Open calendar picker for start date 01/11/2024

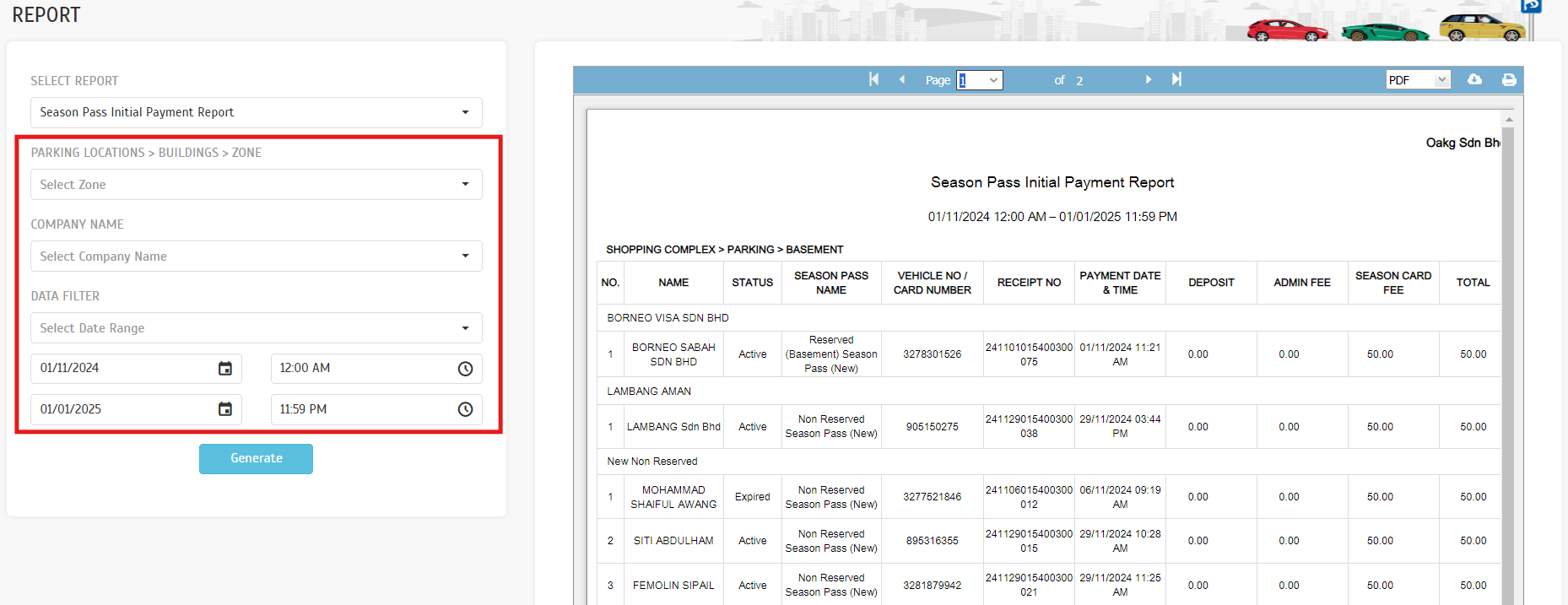225,369
